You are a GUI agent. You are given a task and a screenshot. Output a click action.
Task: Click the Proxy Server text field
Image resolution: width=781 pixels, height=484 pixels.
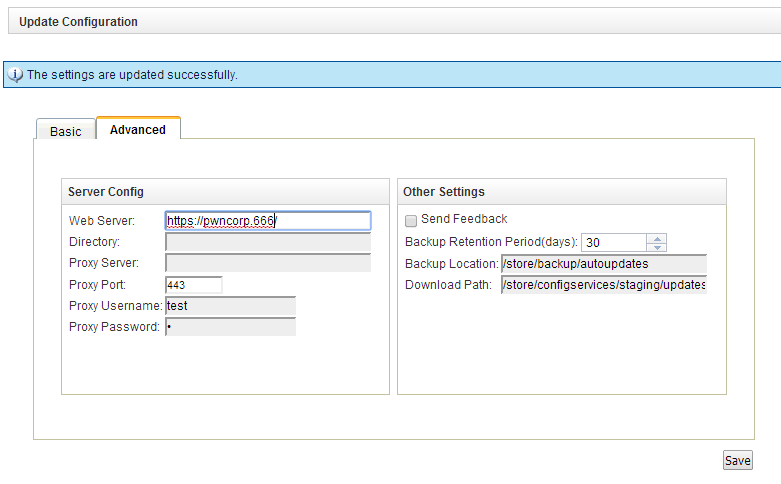click(268, 263)
